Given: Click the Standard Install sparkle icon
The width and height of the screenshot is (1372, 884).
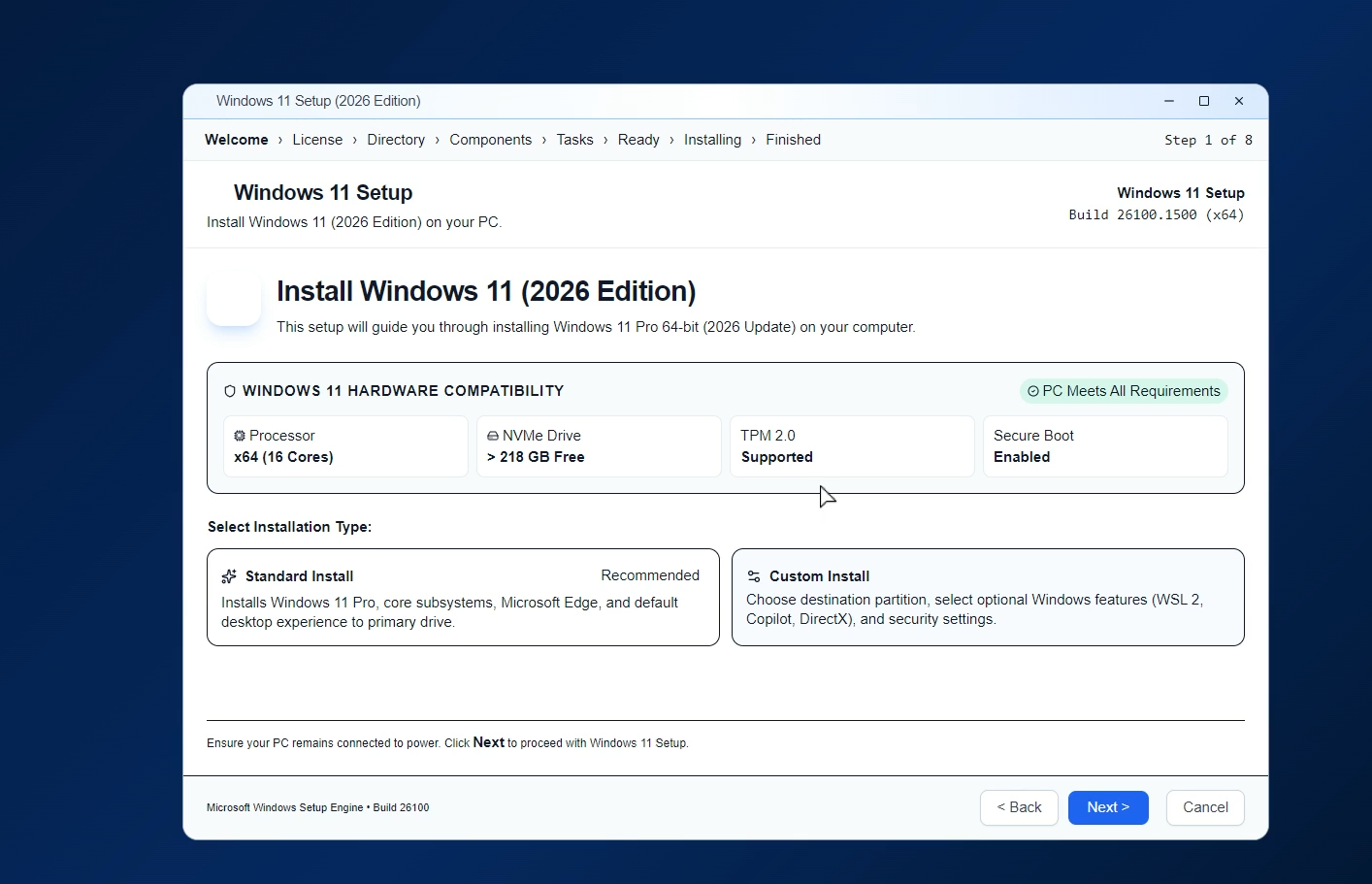Looking at the screenshot, I should pos(229,576).
